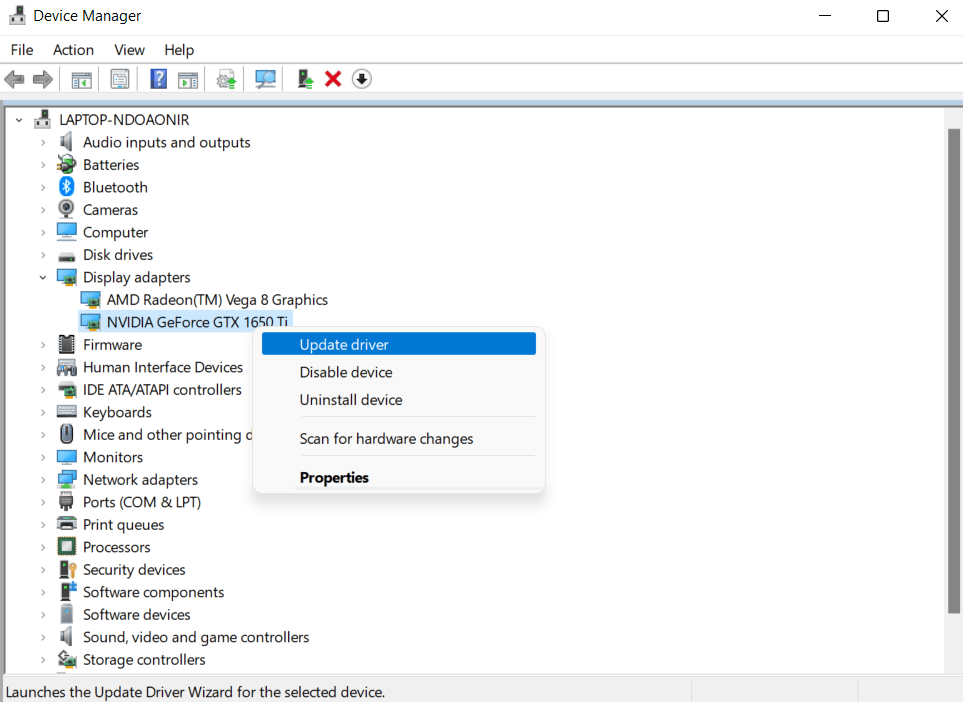The image size is (963, 702).
Task: Select the Mice and other pointing label
Action: pyautogui.click(x=167, y=434)
